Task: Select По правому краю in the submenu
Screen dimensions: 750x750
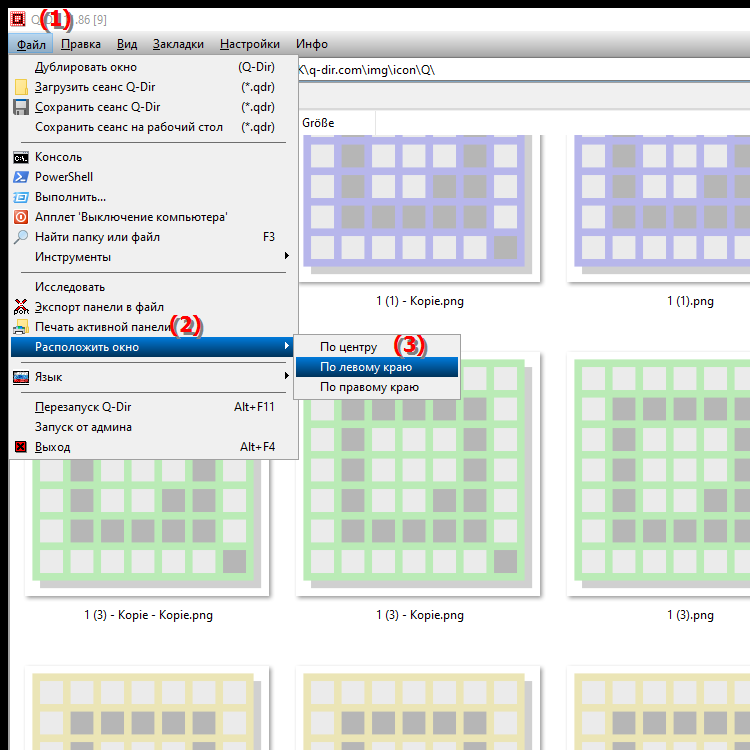Action: [x=377, y=387]
